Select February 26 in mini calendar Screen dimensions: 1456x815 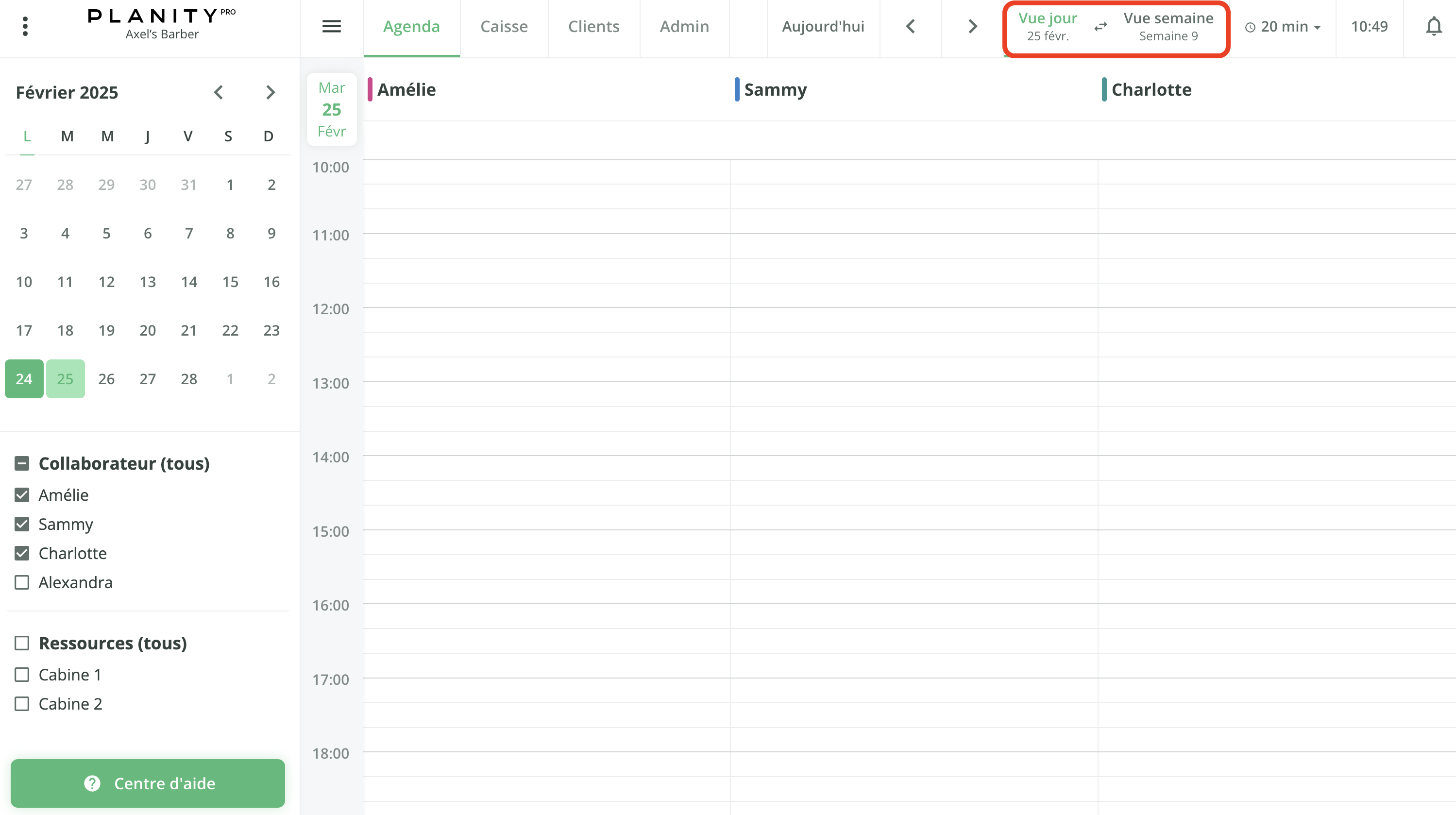click(106, 379)
